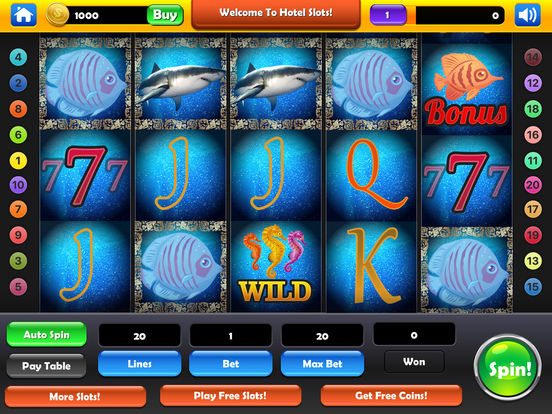Select payline number 20 pink circle
The height and width of the screenshot is (414, 552).
[533, 185]
